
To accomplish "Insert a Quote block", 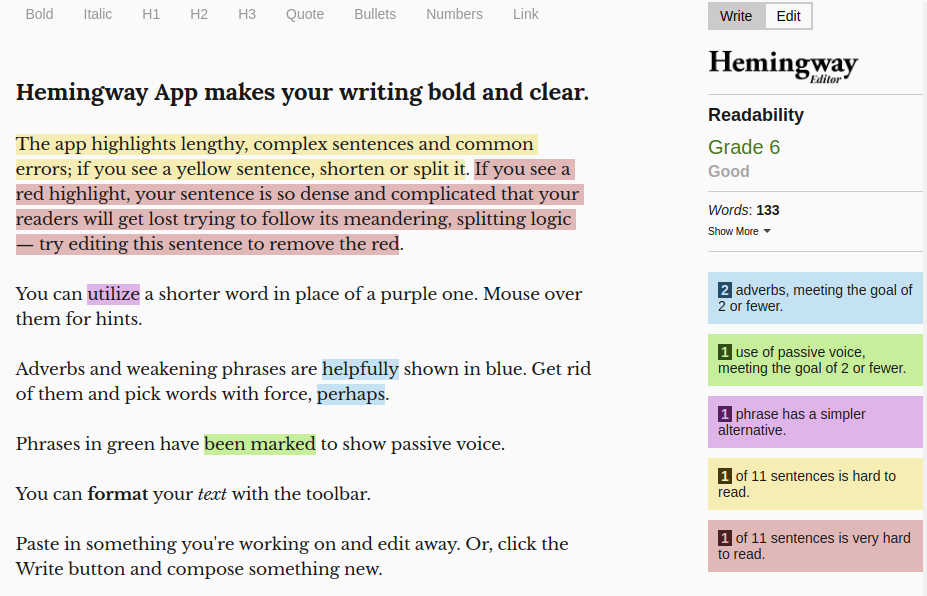I will pos(304,14).
